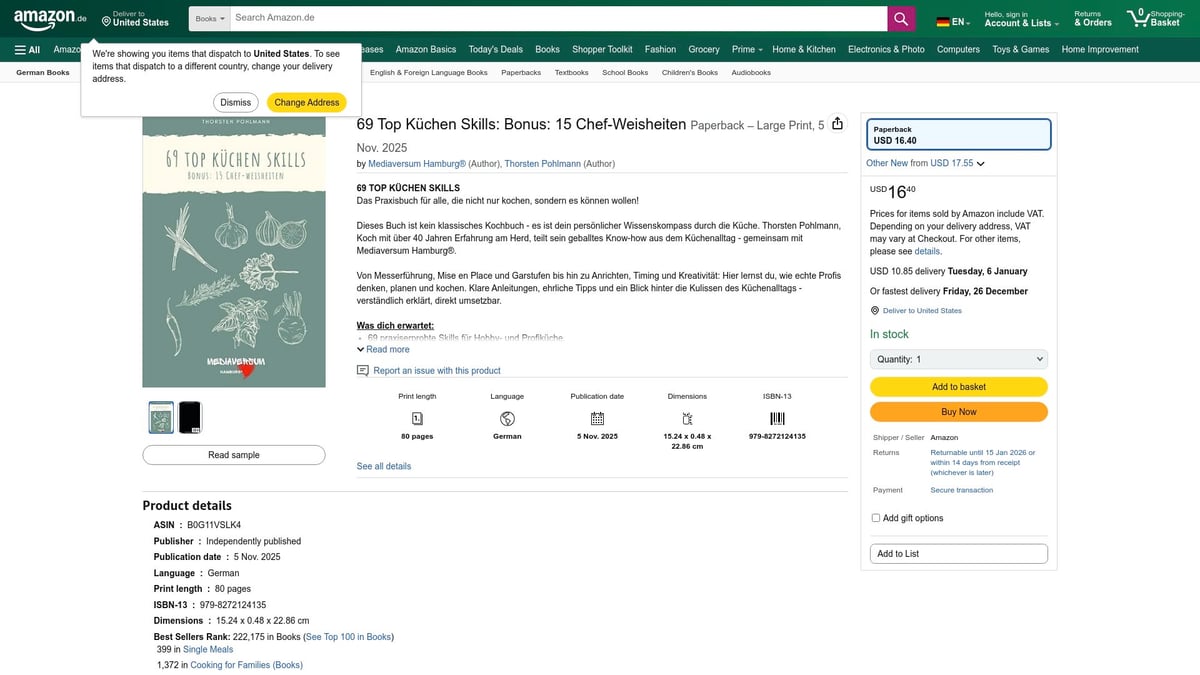Click the Report an issue speech icon
The width and height of the screenshot is (1200, 675).
pos(363,371)
